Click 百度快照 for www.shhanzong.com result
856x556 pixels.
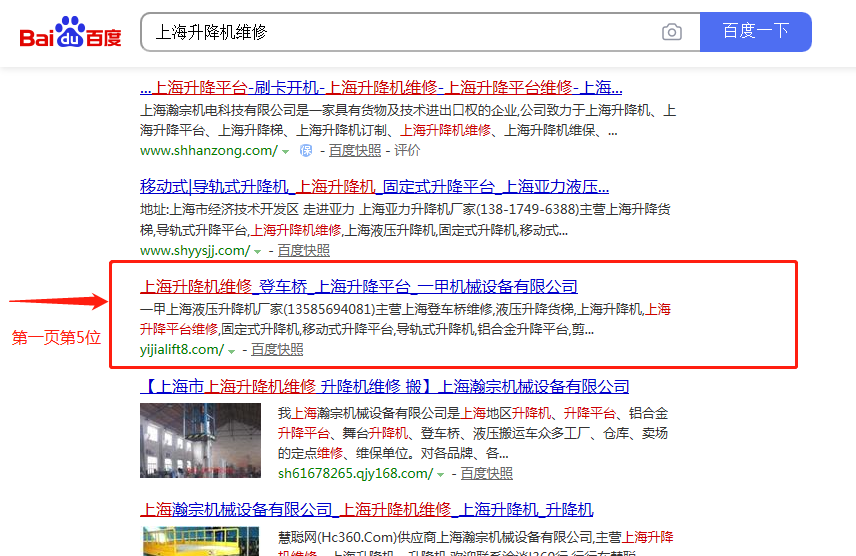click(355, 151)
